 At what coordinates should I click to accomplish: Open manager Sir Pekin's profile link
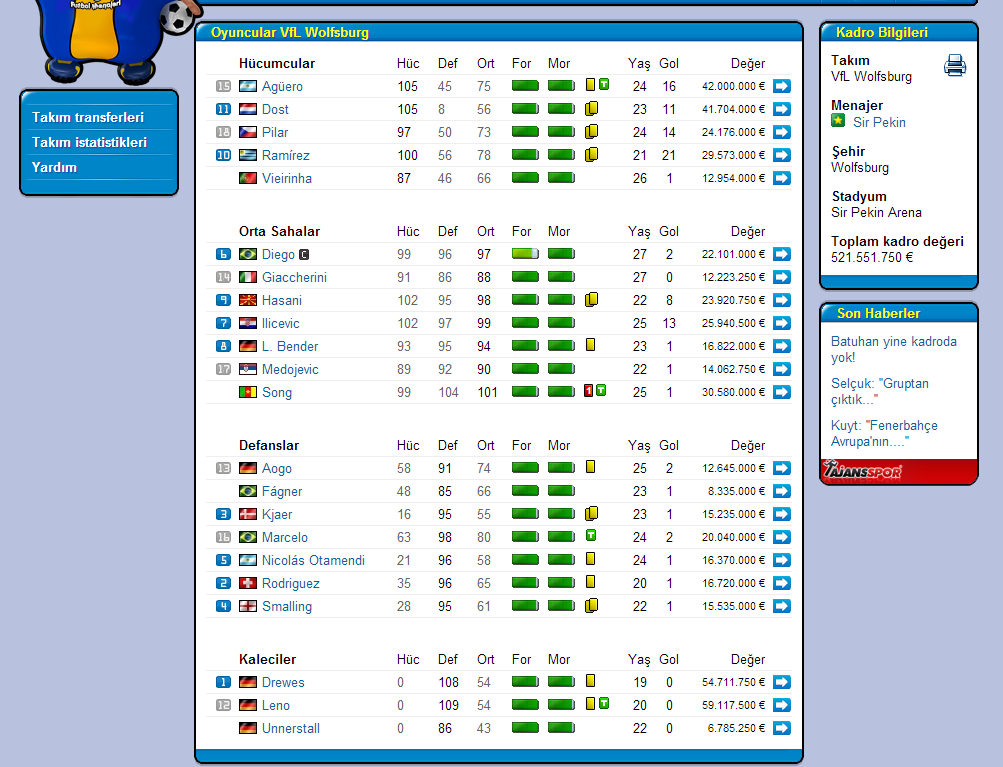click(x=880, y=123)
